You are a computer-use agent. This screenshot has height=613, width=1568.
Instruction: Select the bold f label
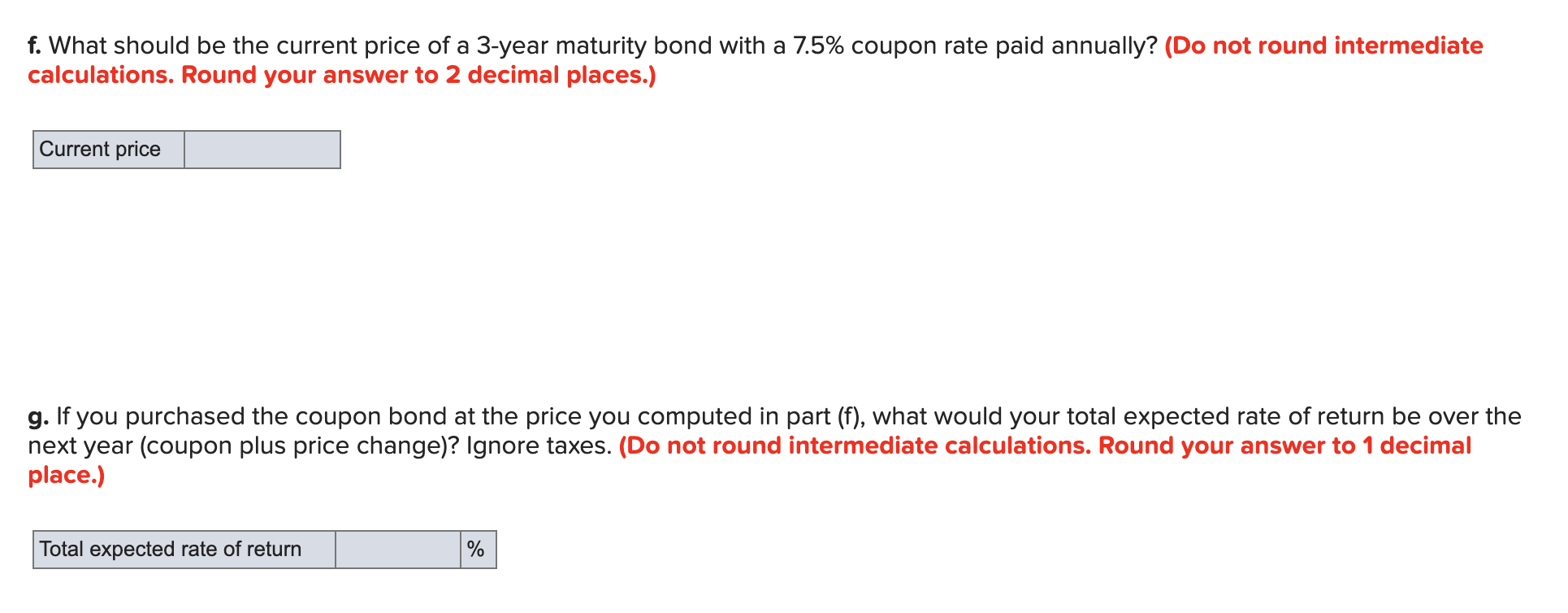click(x=35, y=46)
